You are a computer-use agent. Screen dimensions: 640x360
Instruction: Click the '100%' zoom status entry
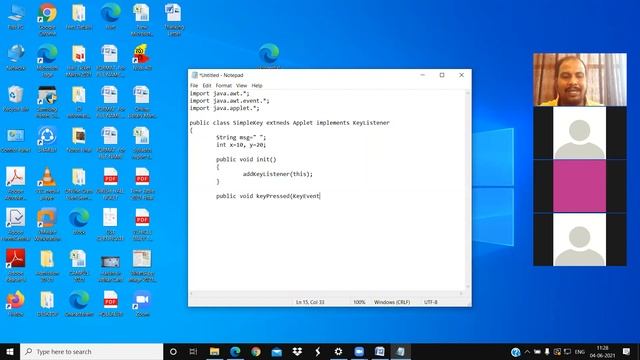(359, 302)
